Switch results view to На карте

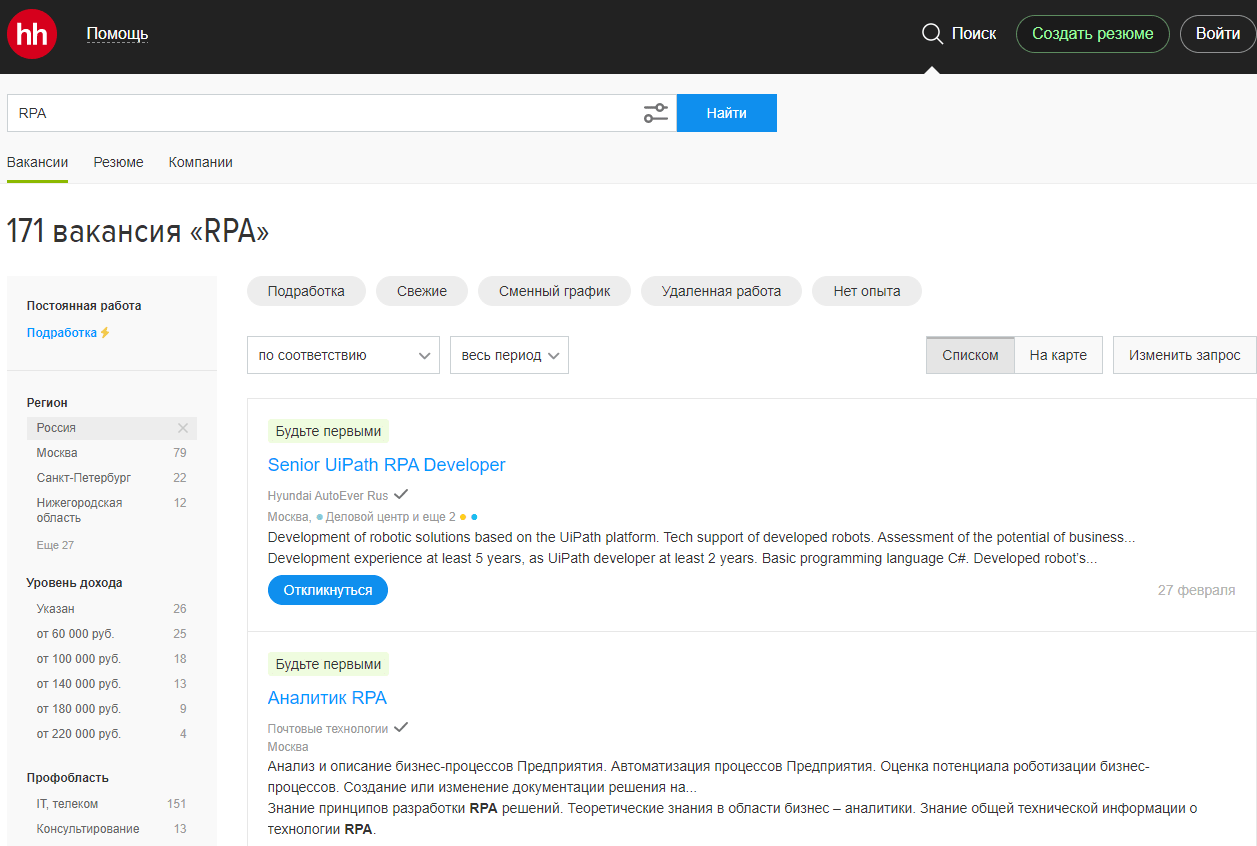coord(1058,355)
